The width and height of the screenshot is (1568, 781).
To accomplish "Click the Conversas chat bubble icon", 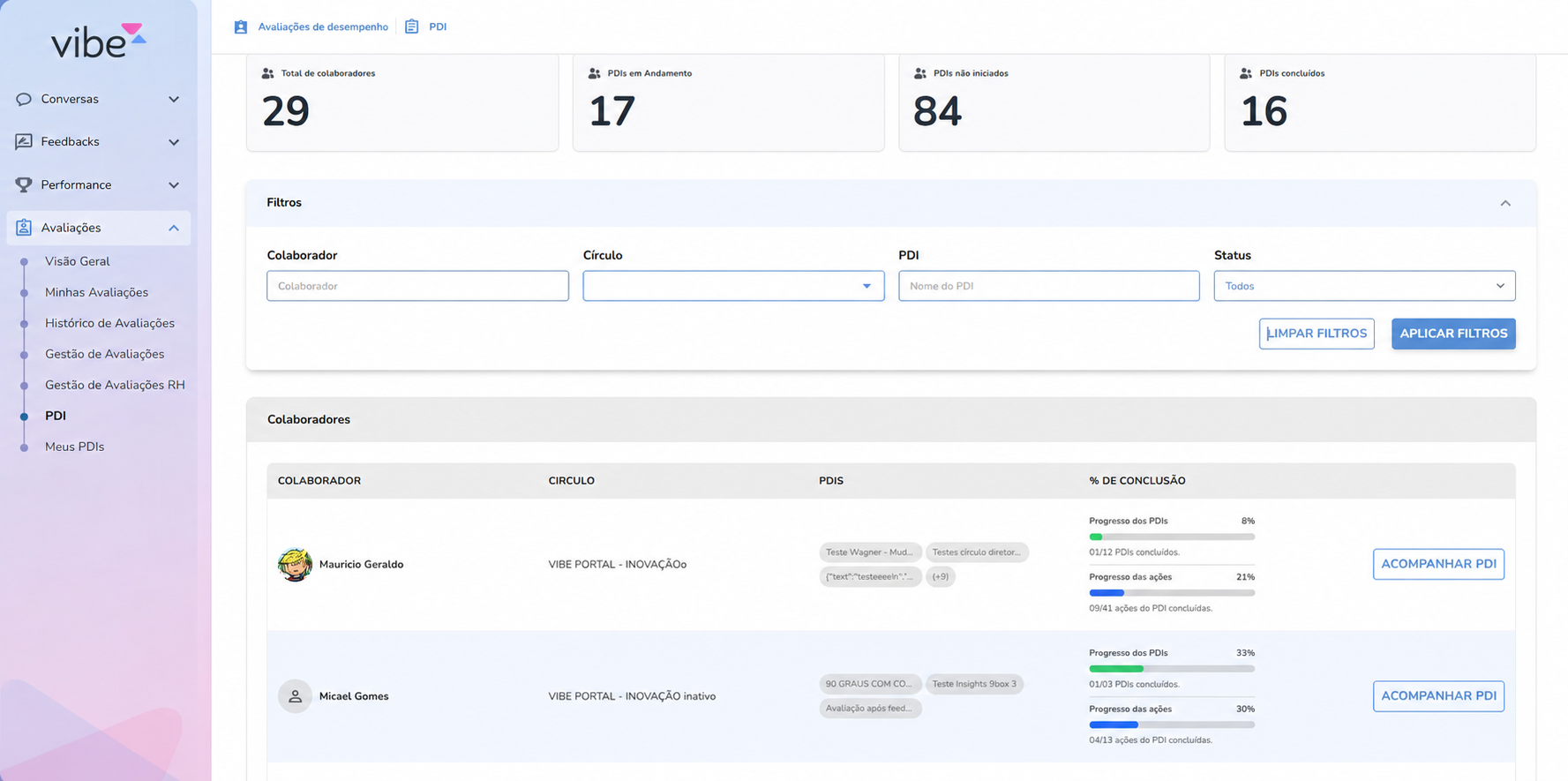I will (24, 99).
